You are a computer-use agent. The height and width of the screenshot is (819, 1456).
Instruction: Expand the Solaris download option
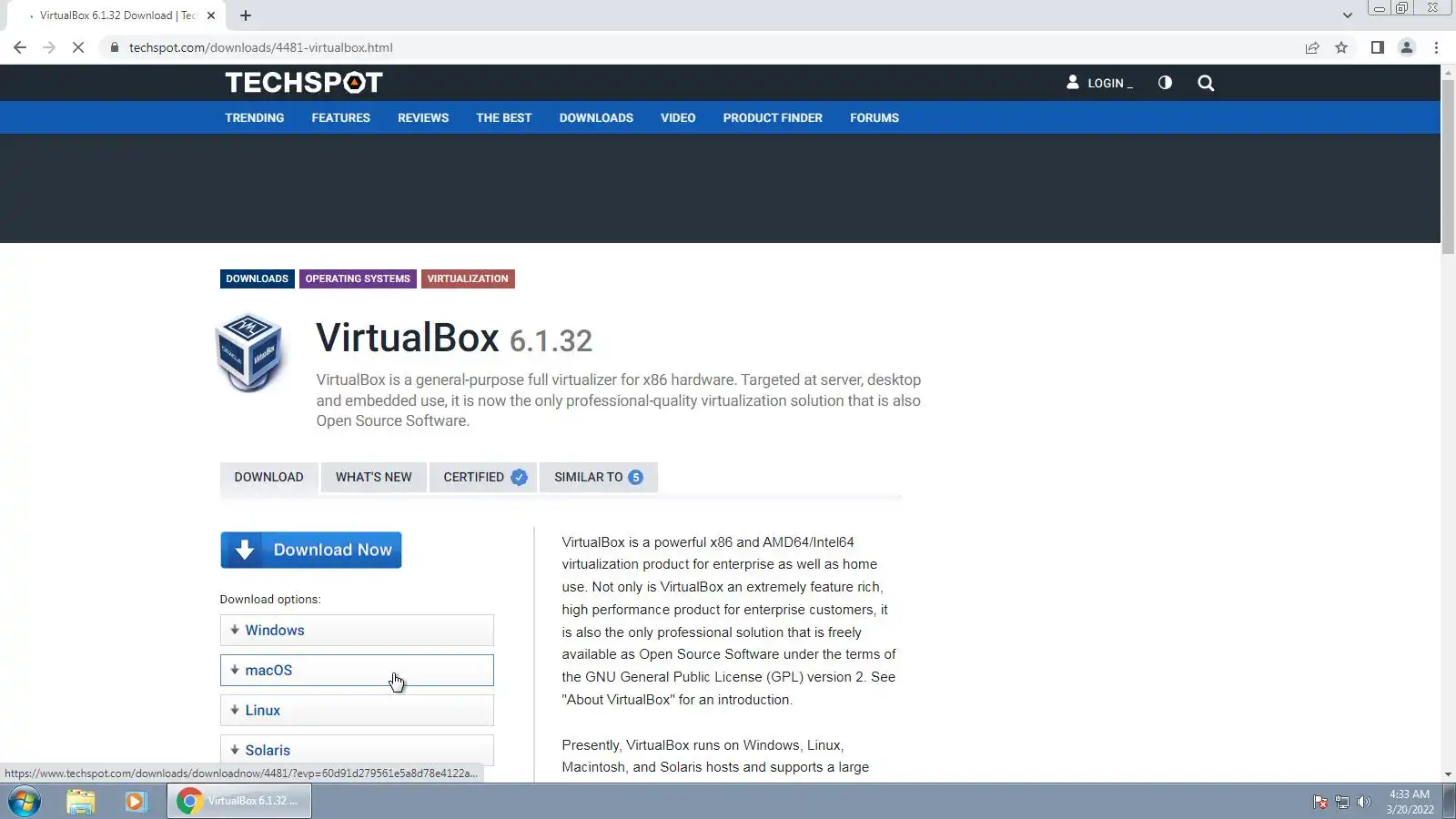click(x=357, y=750)
